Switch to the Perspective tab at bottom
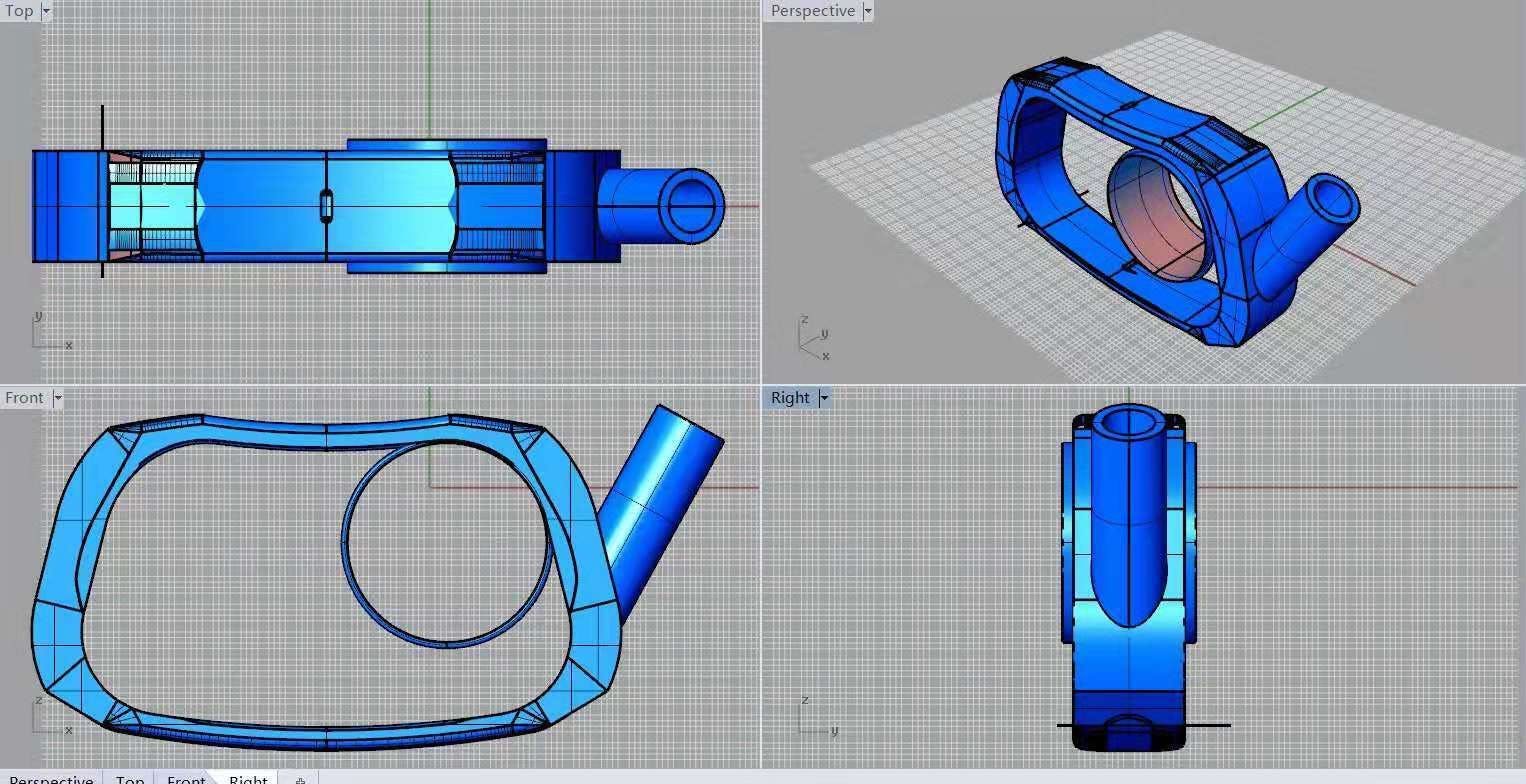This screenshot has width=1526, height=784. point(51,778)
